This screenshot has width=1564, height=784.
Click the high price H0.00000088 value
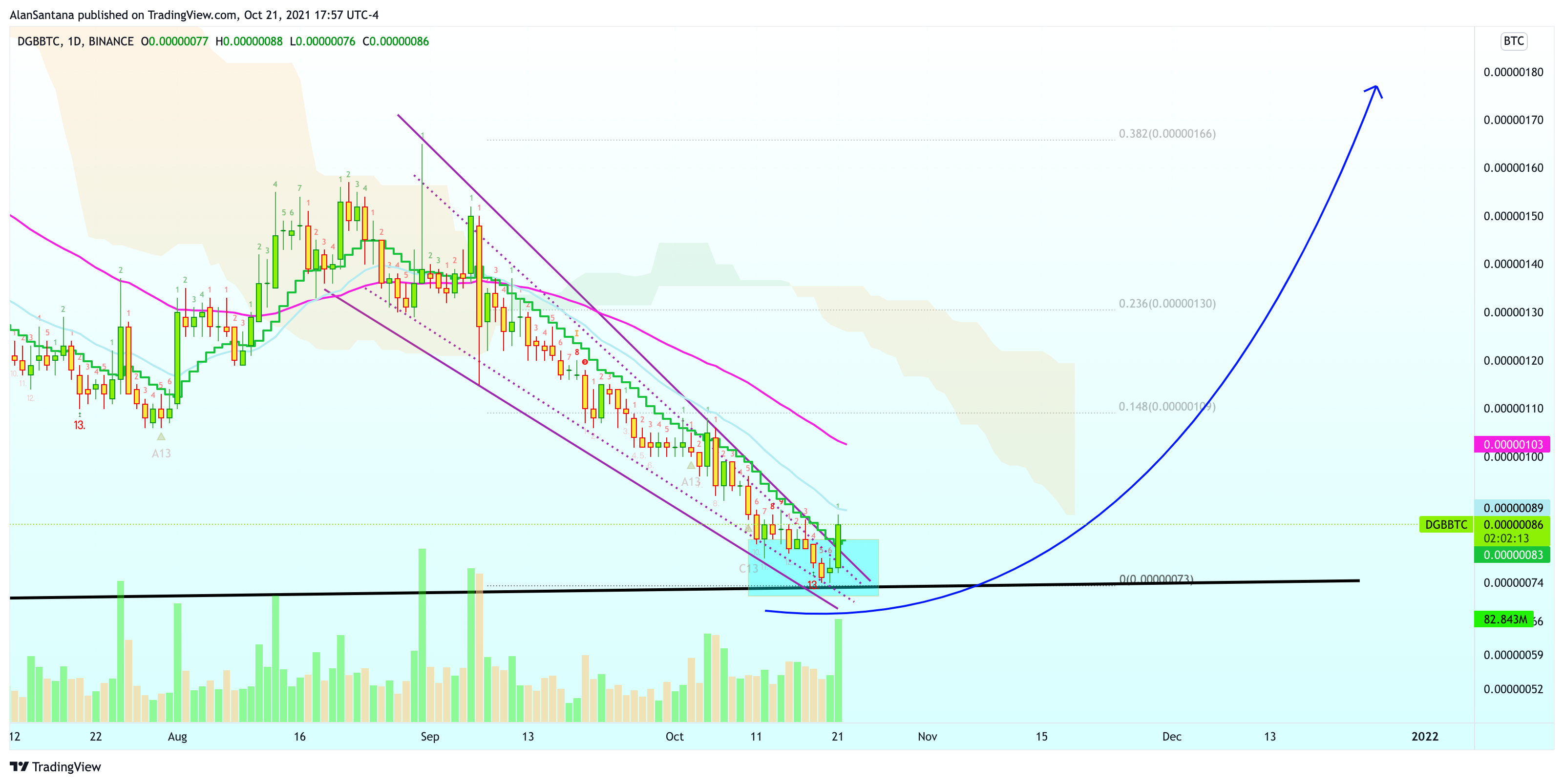tap(249, 41)
